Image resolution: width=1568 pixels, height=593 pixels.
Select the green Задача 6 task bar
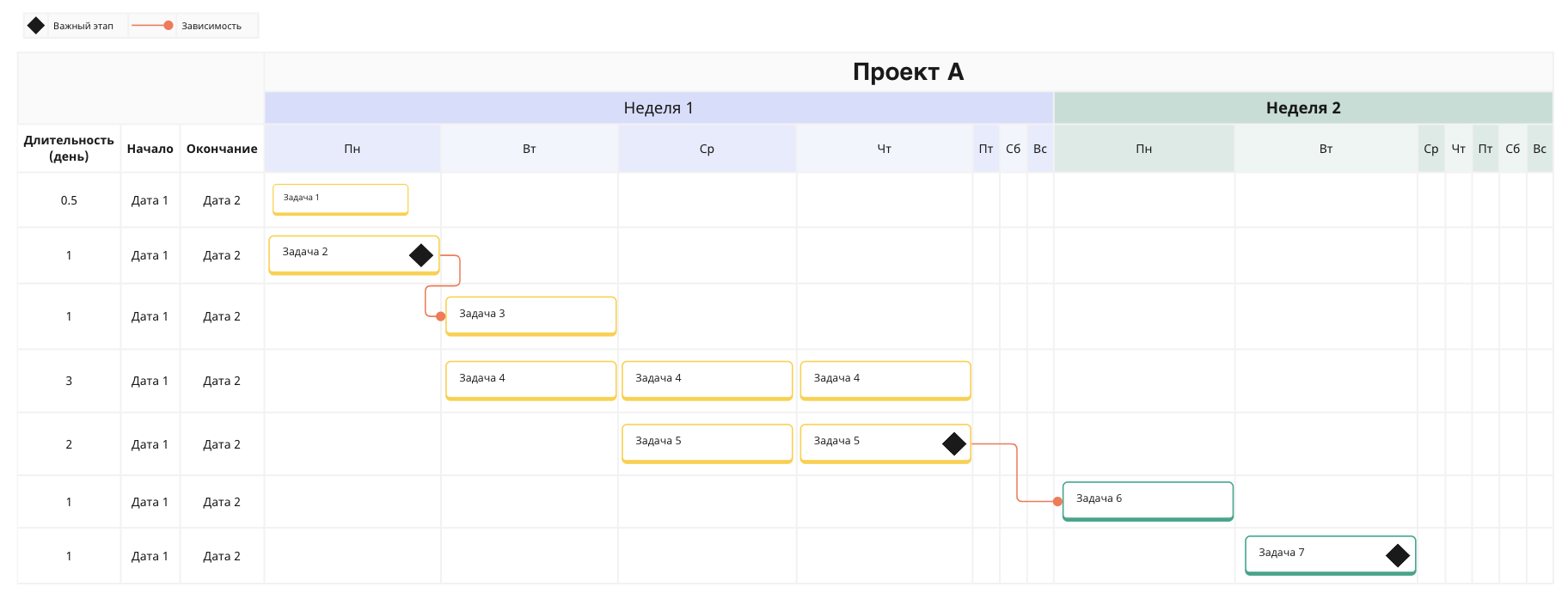coord(1148,501)
